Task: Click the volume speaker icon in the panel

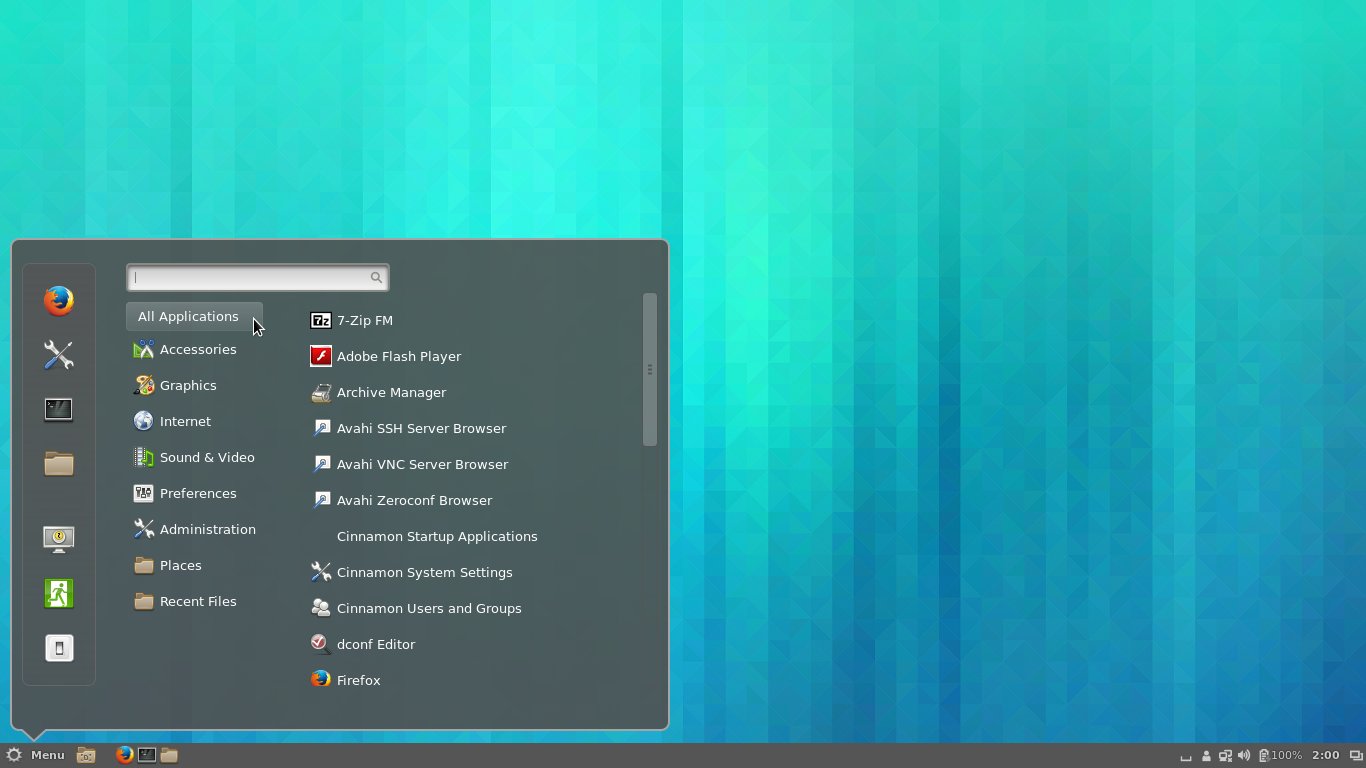Action: click(1244, 756)
